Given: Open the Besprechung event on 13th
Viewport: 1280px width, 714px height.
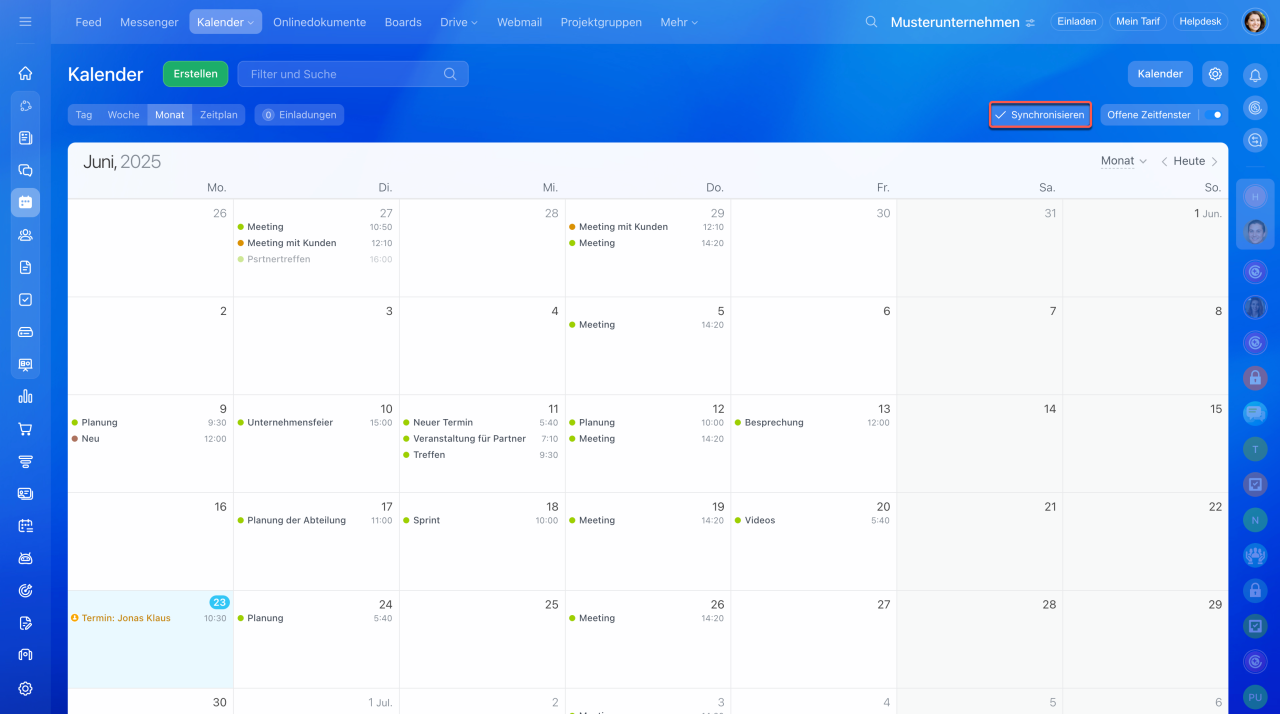Looking at the screenshot, I should coord(813,423).
